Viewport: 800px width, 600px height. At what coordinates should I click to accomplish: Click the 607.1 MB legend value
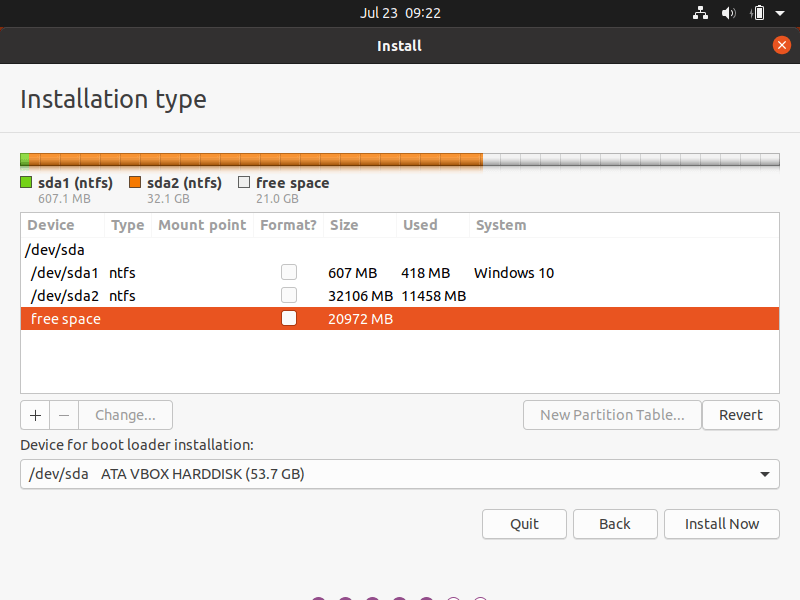(x=64, y=198)
